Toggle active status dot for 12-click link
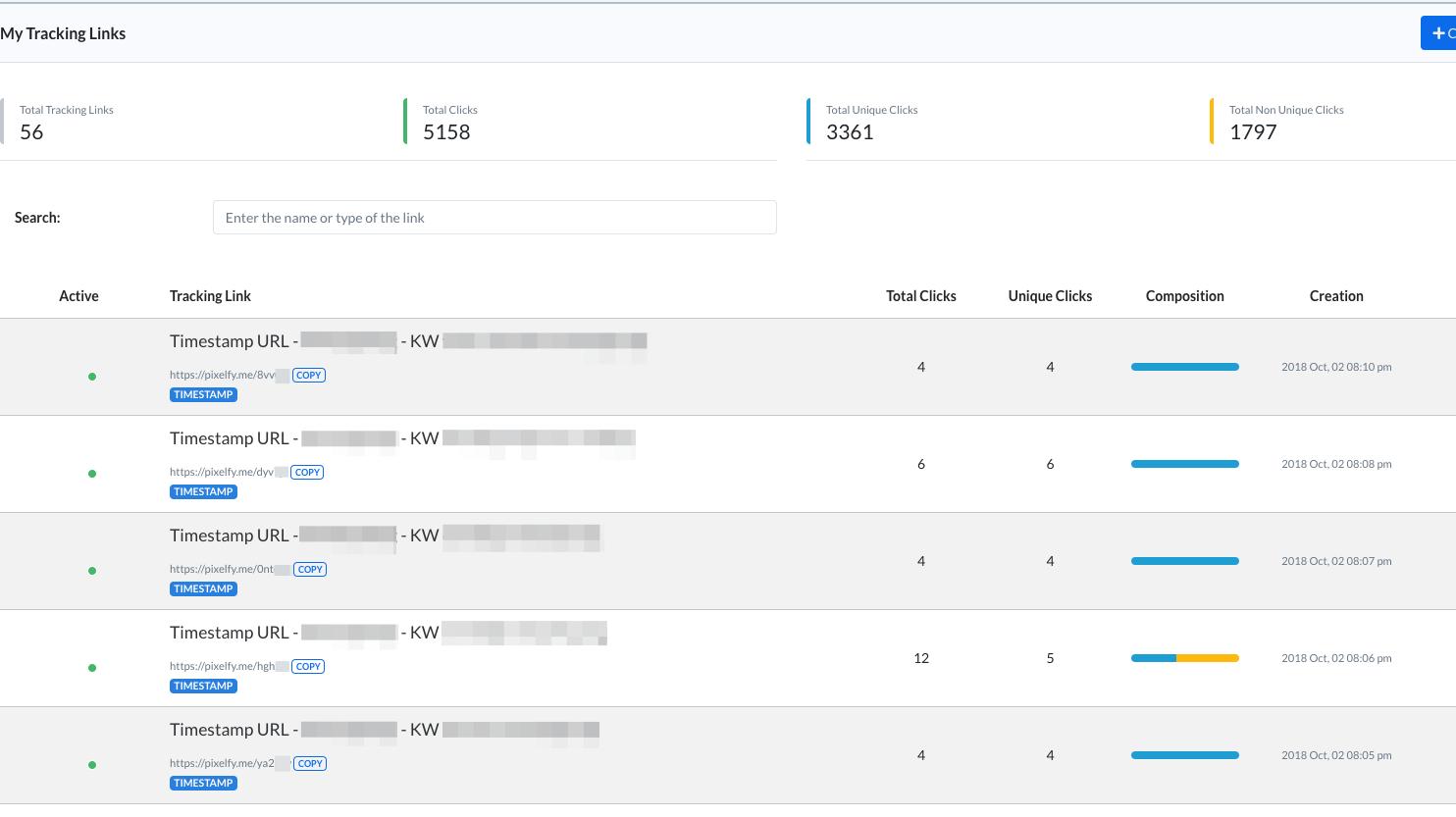Viewport: 1456px width, 817px height. pyautogui.click(x=92, y=668)
